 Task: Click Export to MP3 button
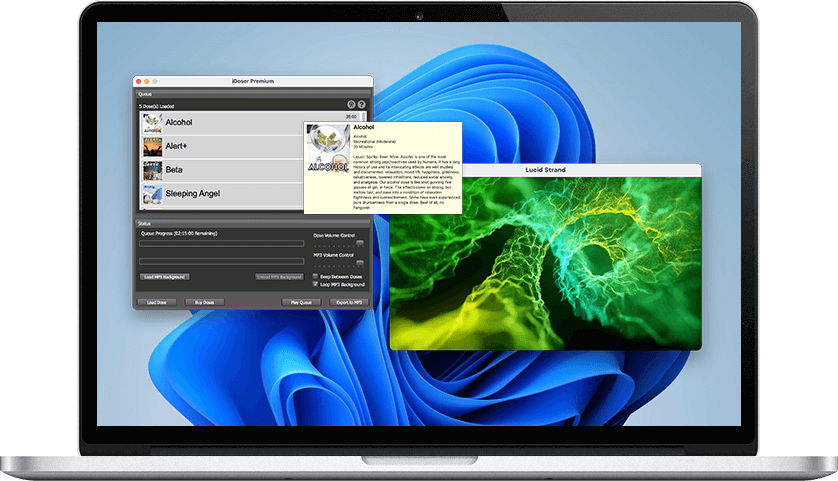click(x=349, y=302)
